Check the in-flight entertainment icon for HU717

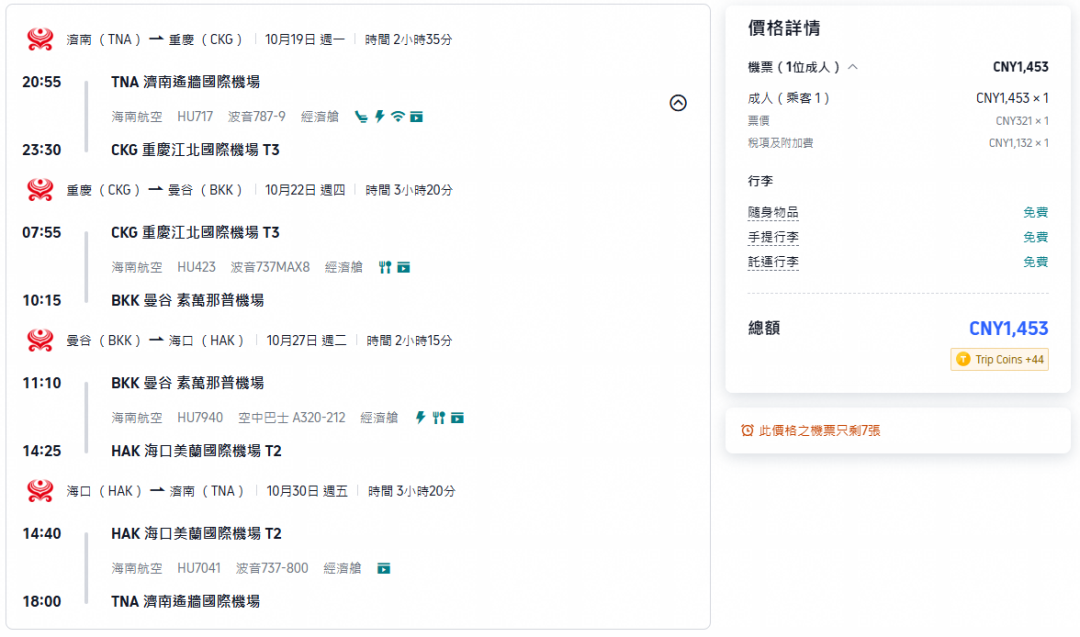pos(417,116)
